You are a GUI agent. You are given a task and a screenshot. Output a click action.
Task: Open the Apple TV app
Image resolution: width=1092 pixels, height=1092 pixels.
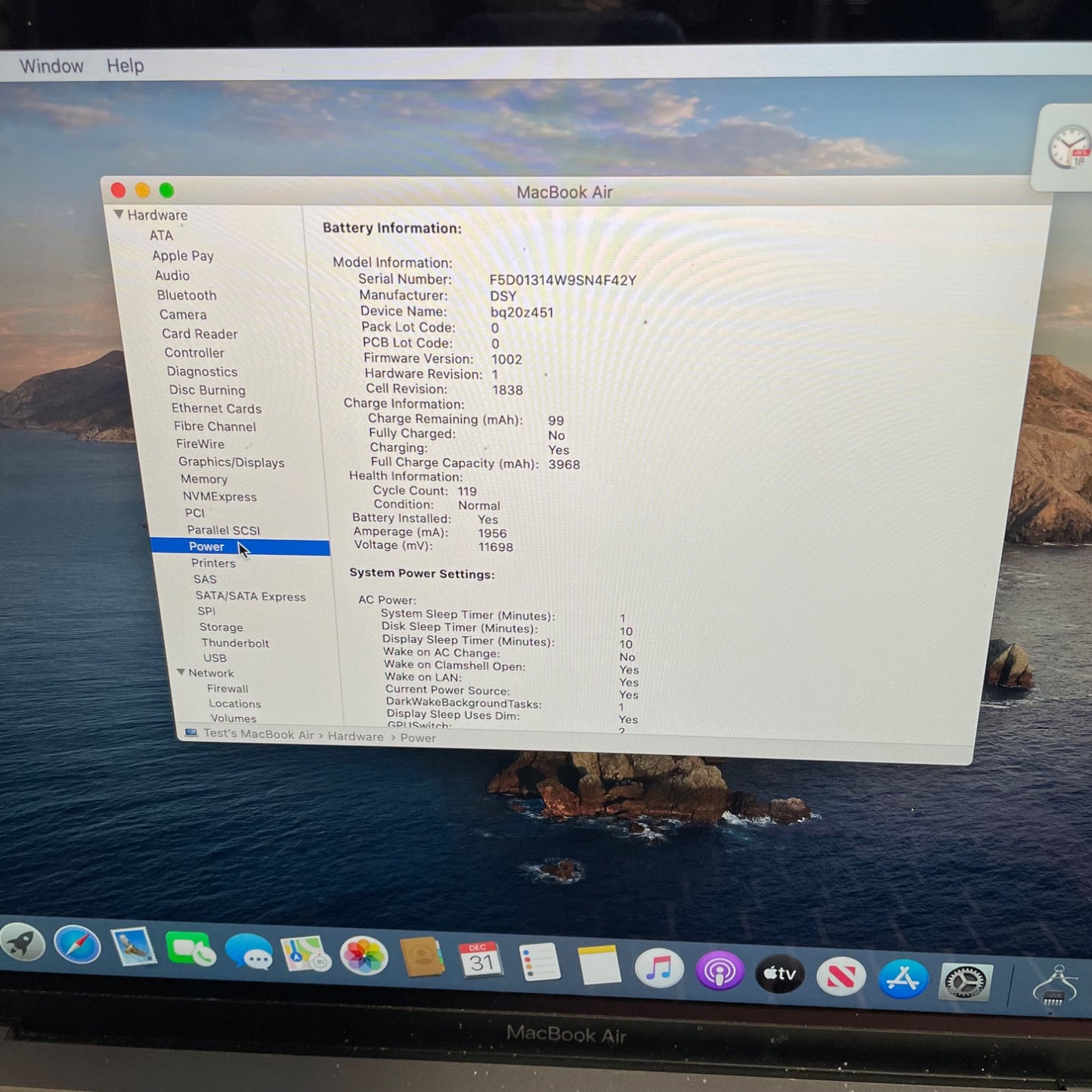780,973
